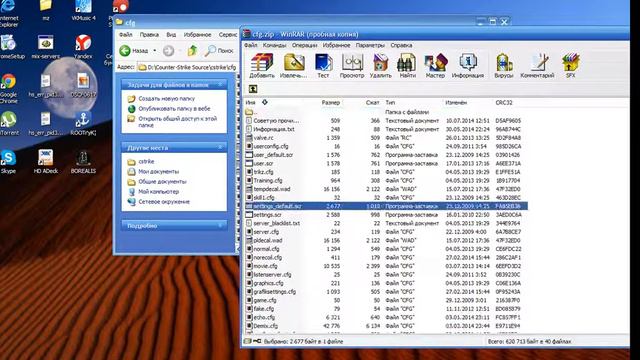Click Открыть общий доступ к этой папке

pos(178,122)
